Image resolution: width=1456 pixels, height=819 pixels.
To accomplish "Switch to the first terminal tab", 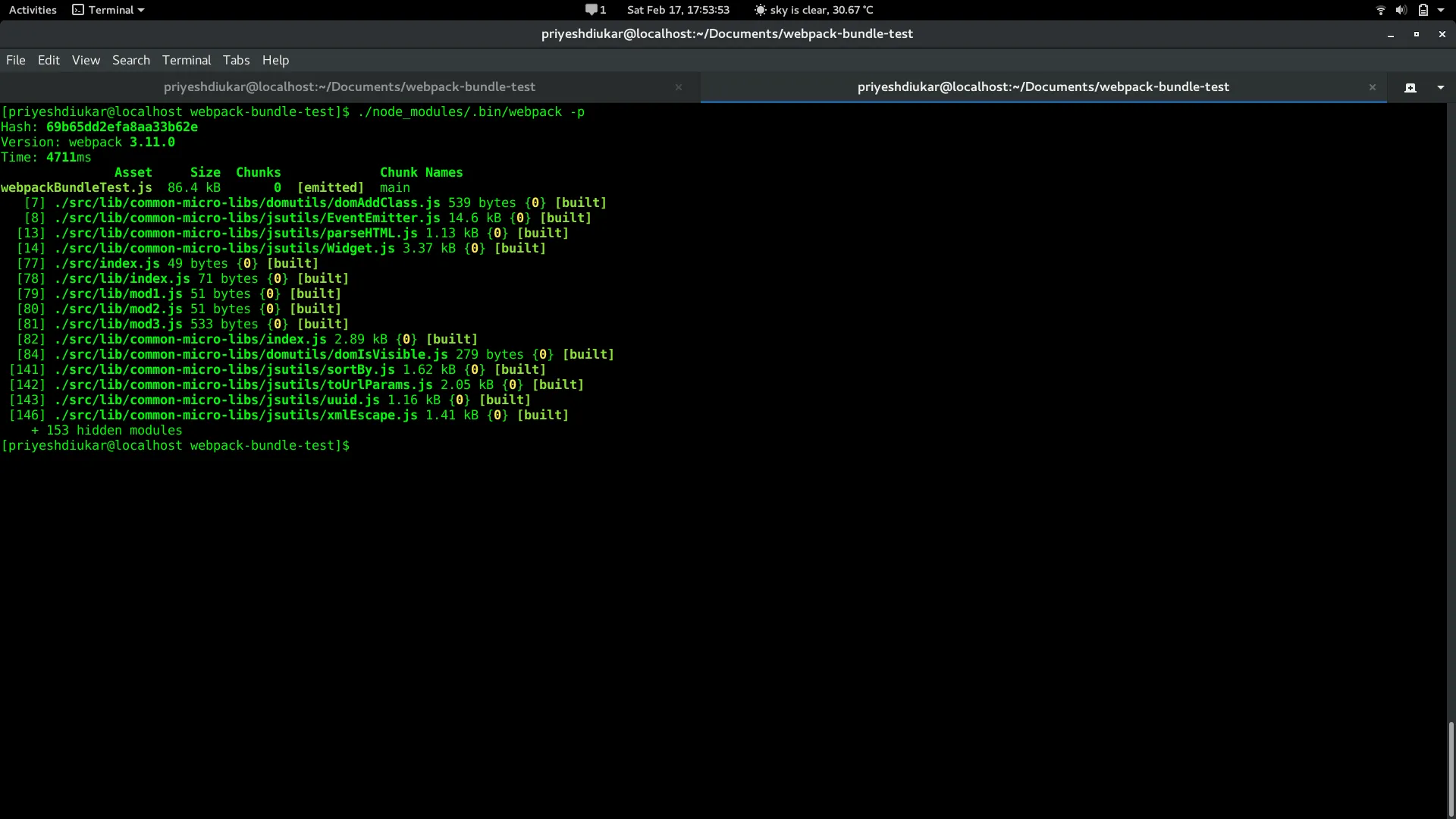I will pyautogui.click(x=350, y=87).
